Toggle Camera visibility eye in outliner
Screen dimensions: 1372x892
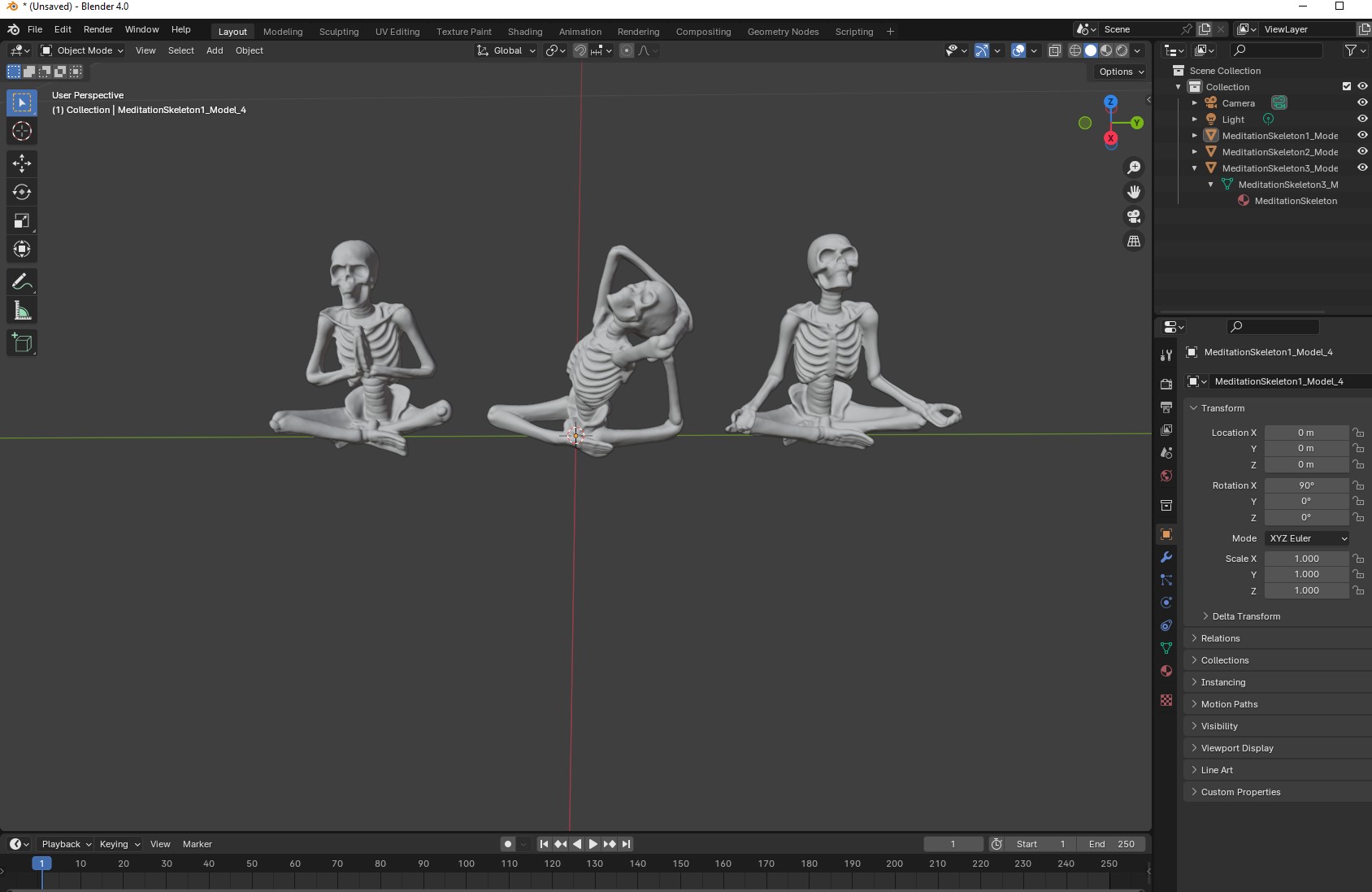click(x=1362, y=103)
